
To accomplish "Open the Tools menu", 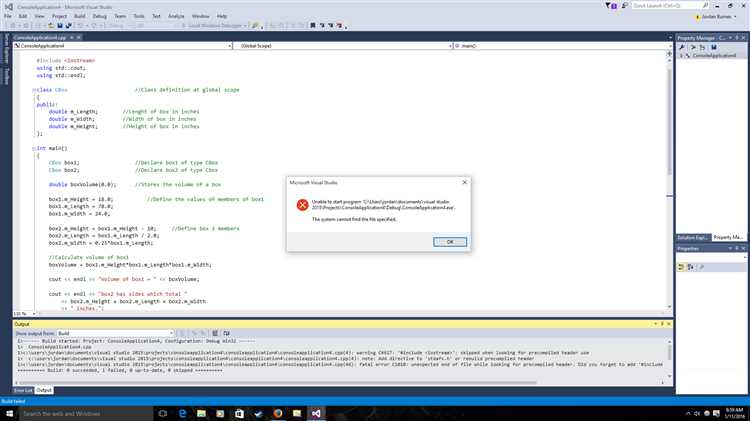I will (x=139, y=16).
